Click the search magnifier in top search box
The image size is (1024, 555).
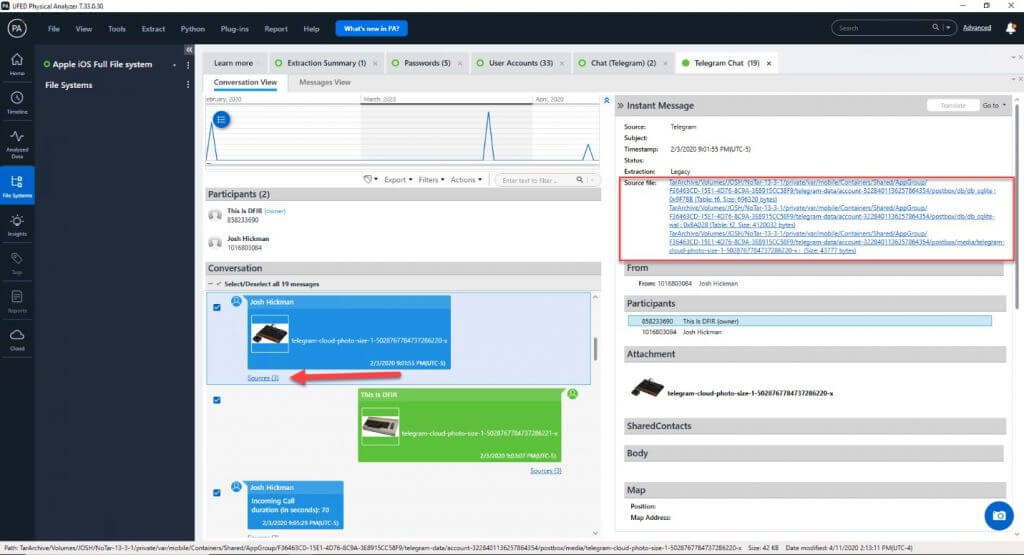pyautogui.click(x=935, y=27)
